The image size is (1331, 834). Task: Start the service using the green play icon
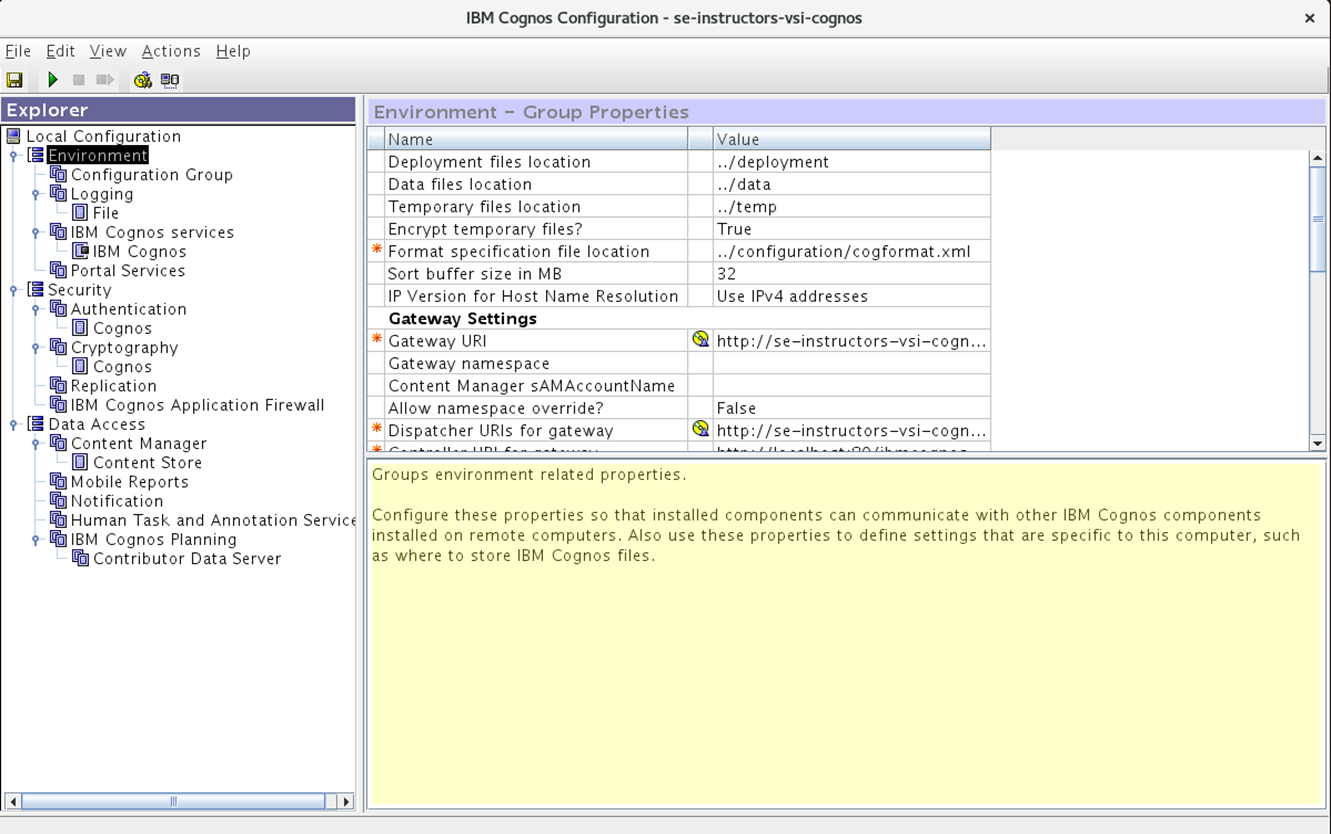(x=53, y=80)
